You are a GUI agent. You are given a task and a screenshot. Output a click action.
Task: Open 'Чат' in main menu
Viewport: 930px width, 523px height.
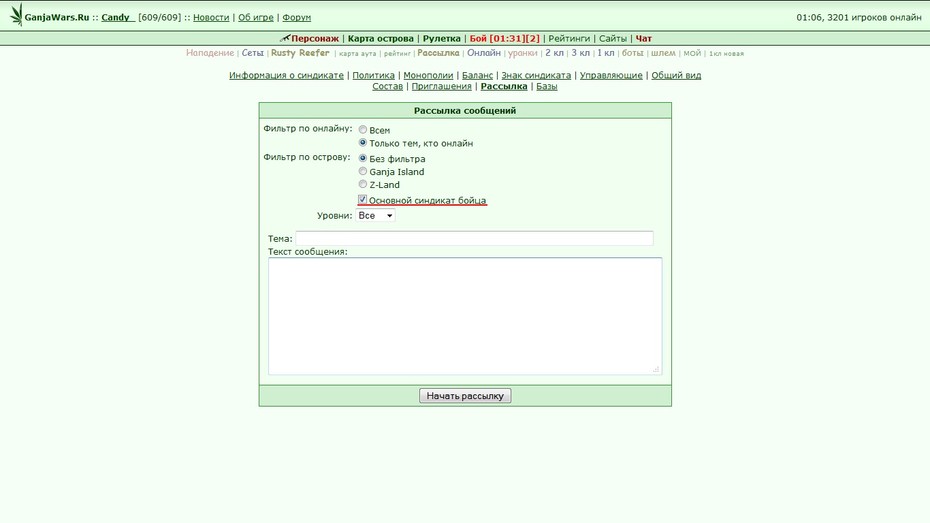(644, 39)
